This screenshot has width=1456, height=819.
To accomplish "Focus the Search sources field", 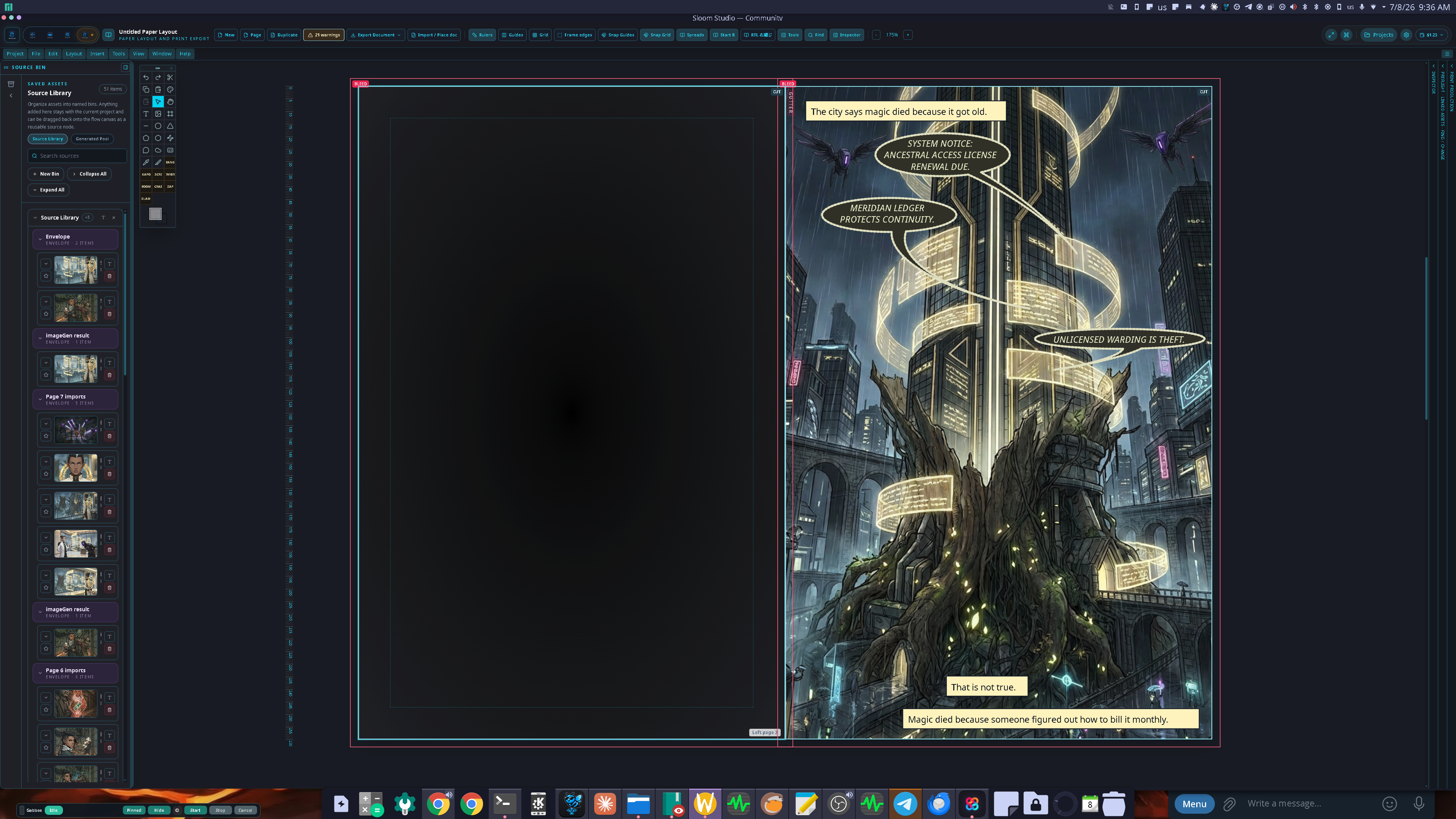I will coord(77,156).
